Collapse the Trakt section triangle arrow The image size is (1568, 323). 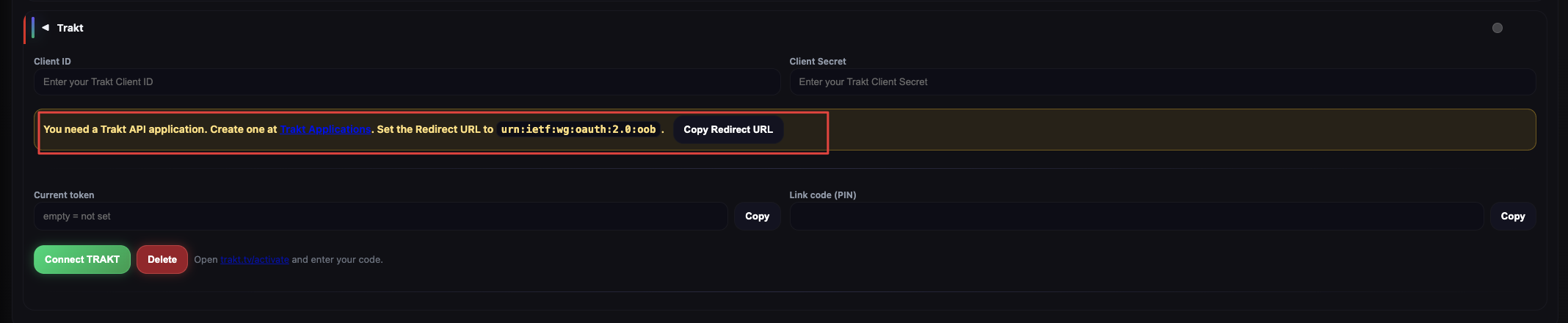pyautogui.click(x=46, y=27)
